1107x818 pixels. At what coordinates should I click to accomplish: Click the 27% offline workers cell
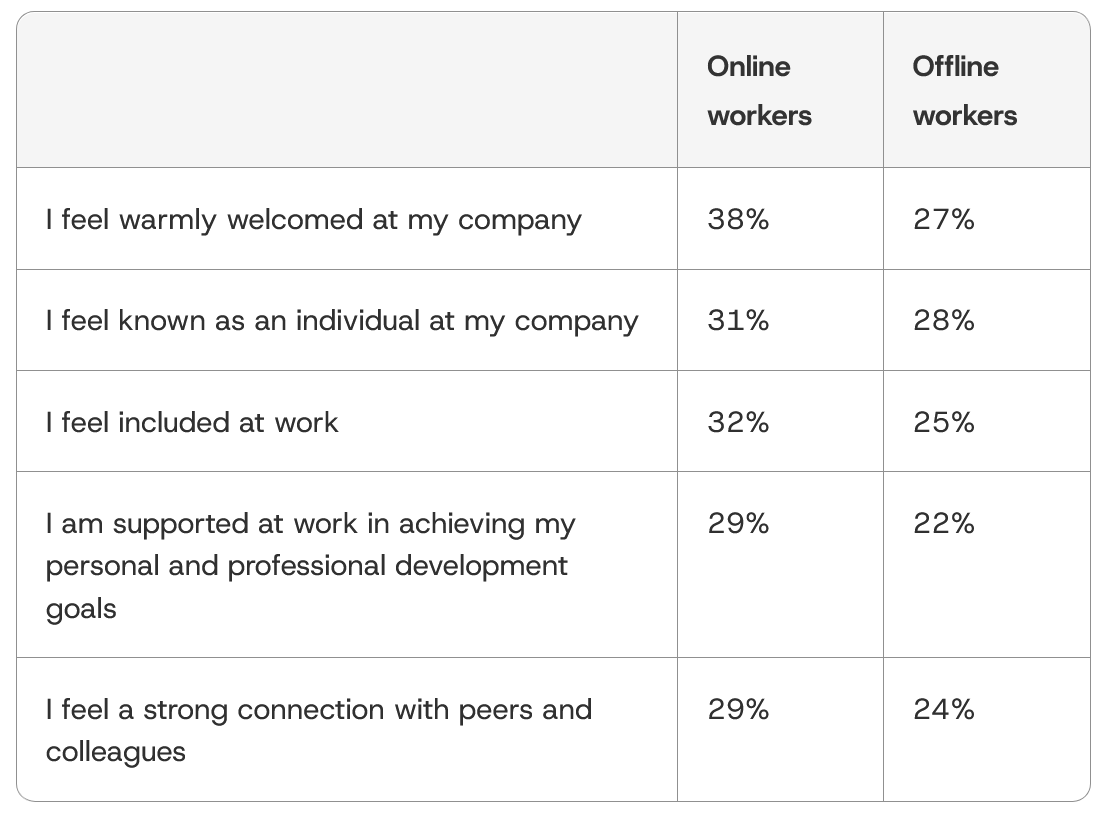943,219
